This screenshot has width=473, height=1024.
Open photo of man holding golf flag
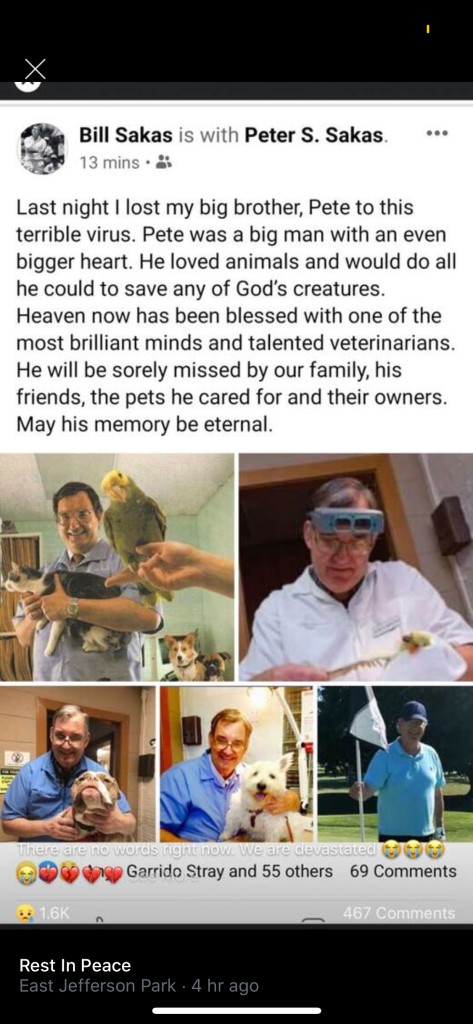point(395,764)
